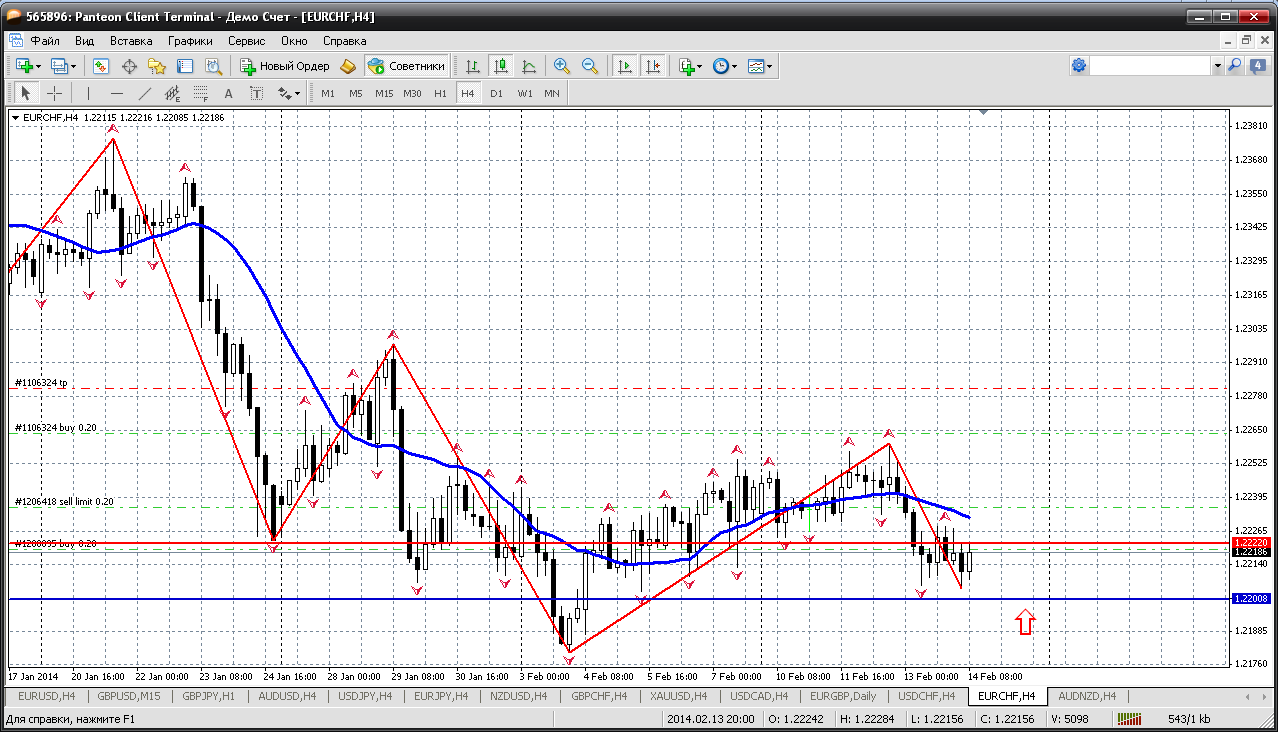1278x732 pixels.
Task: Open the indicators list dropdown
Action: click(x=690, y=66)
